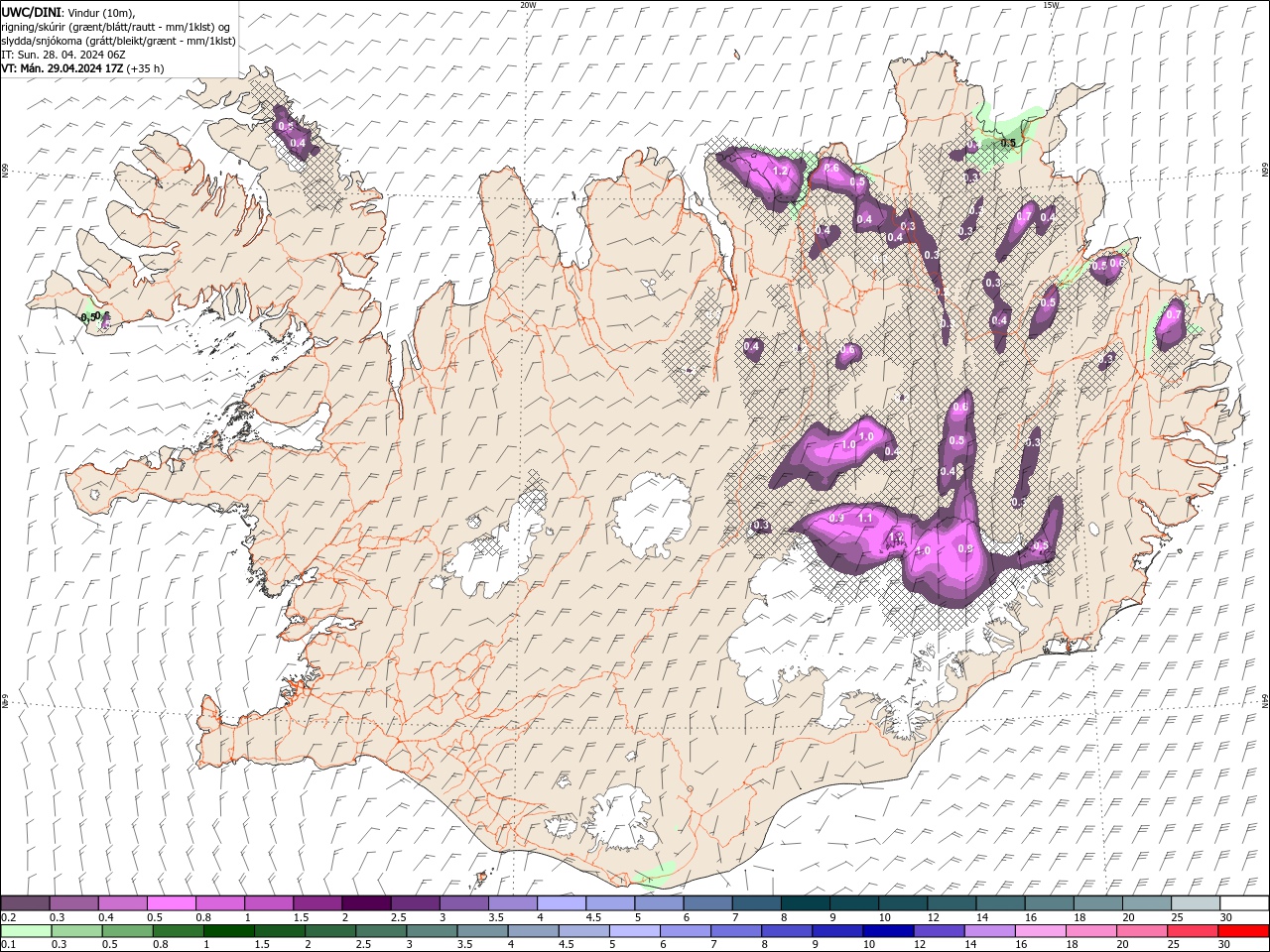Click the "IT: Sun. 28. 04. 2024 06Z" line
Screen dimensions: 1270x952
[63, 55]
